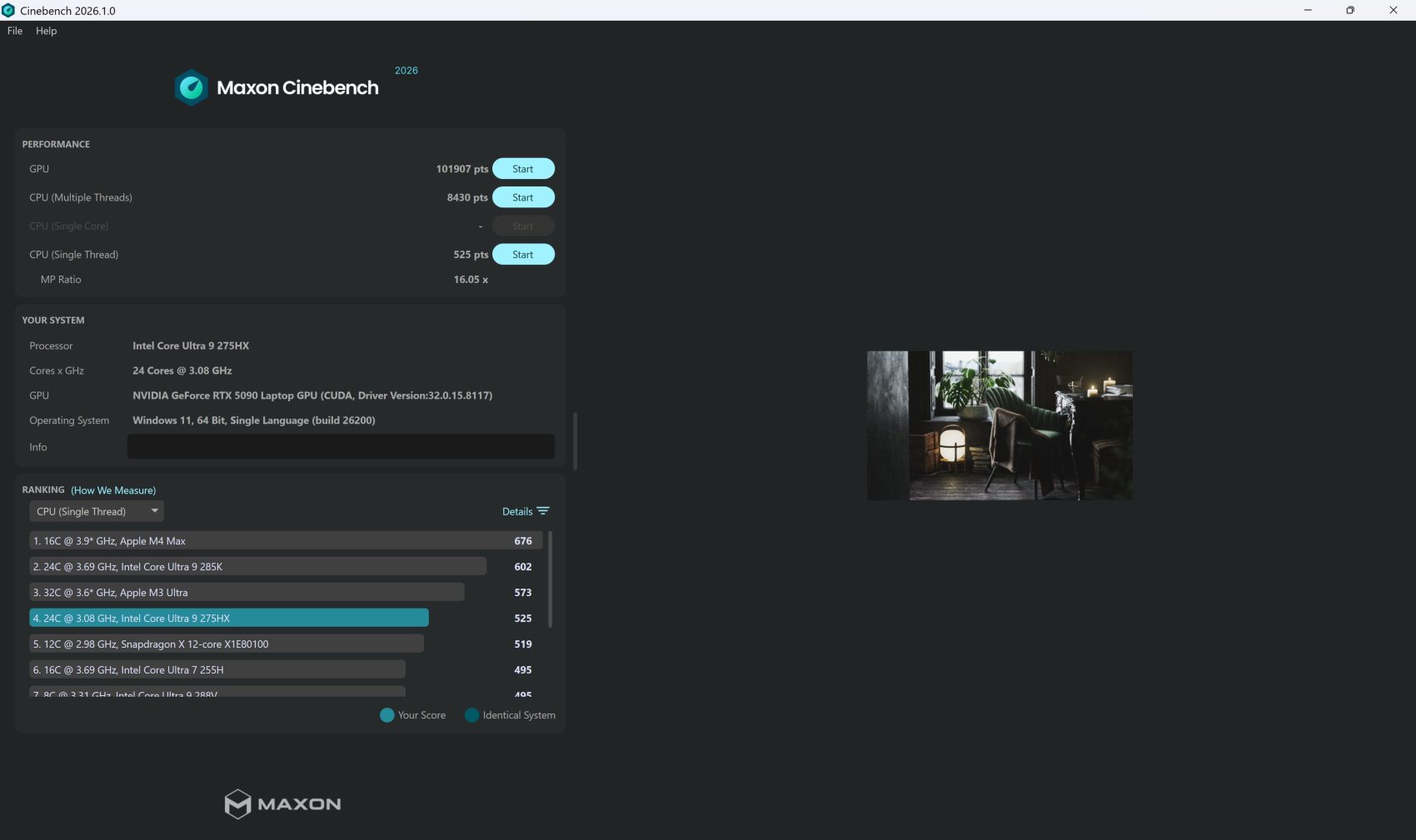The width and height of the screenshot is (1416, 840).
Task: Select the Intel Core Ultra 9 285K row
Action: [x=286, y=567]
